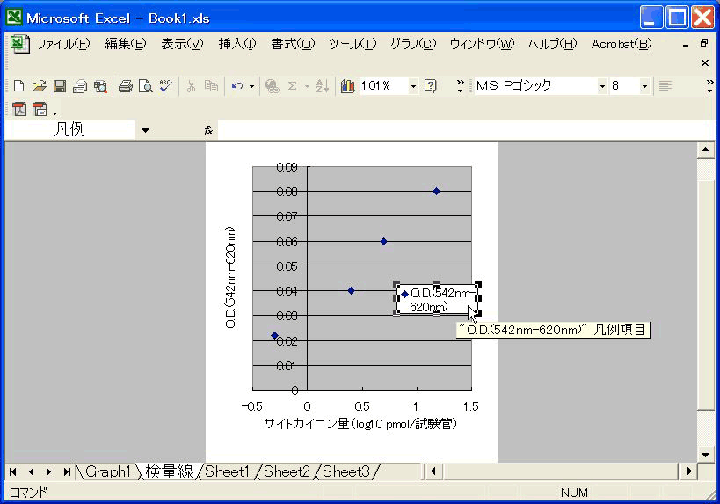
Task: Open the Name Box dropdown arrow
Action: tap(145, 130)
